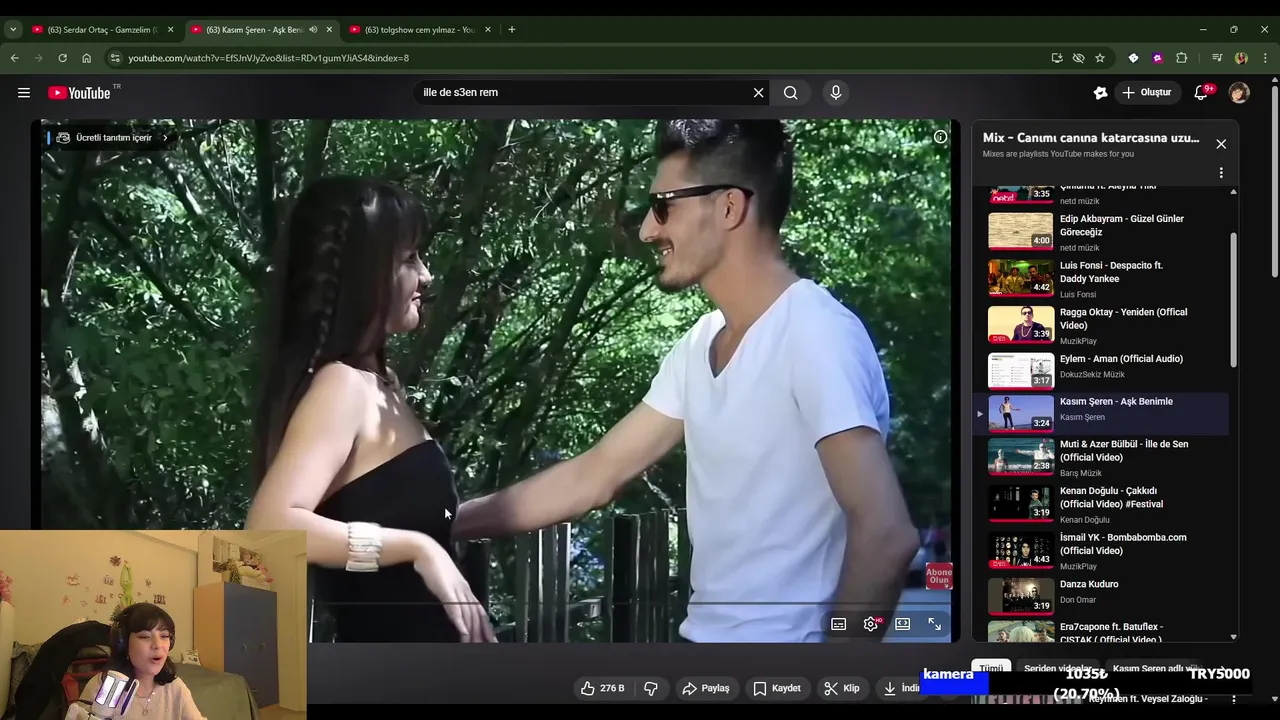Like the video with 276 B likes
Viewport: 1280px width, 720px height.
click(603, 688)
